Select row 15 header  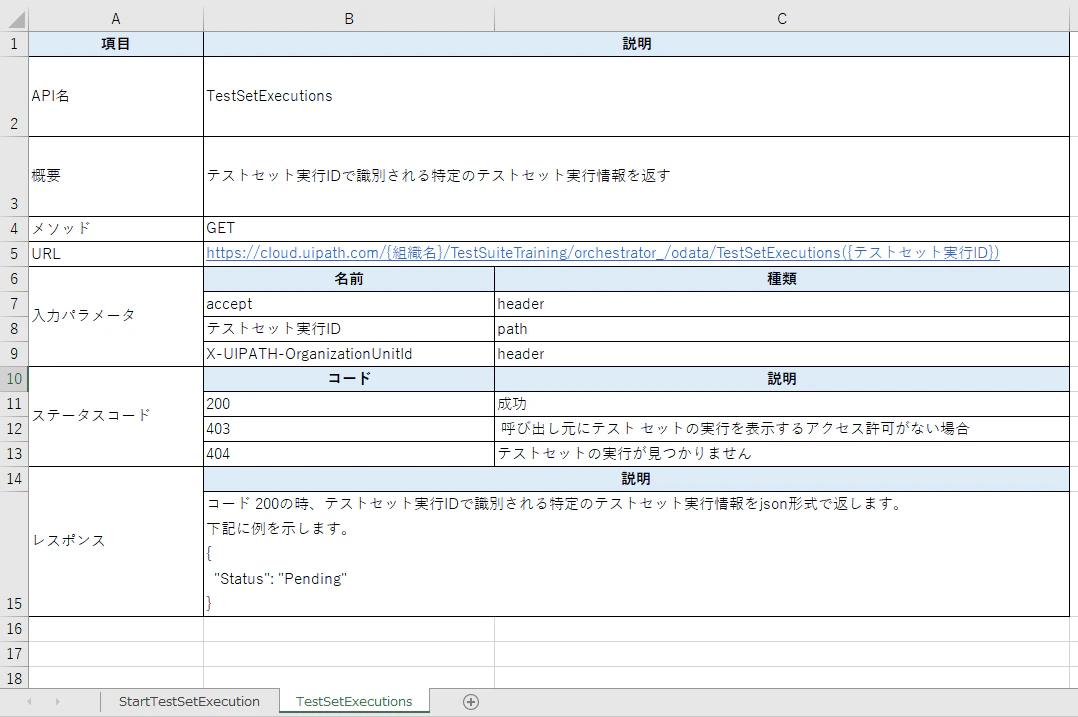tap(14, 554)
